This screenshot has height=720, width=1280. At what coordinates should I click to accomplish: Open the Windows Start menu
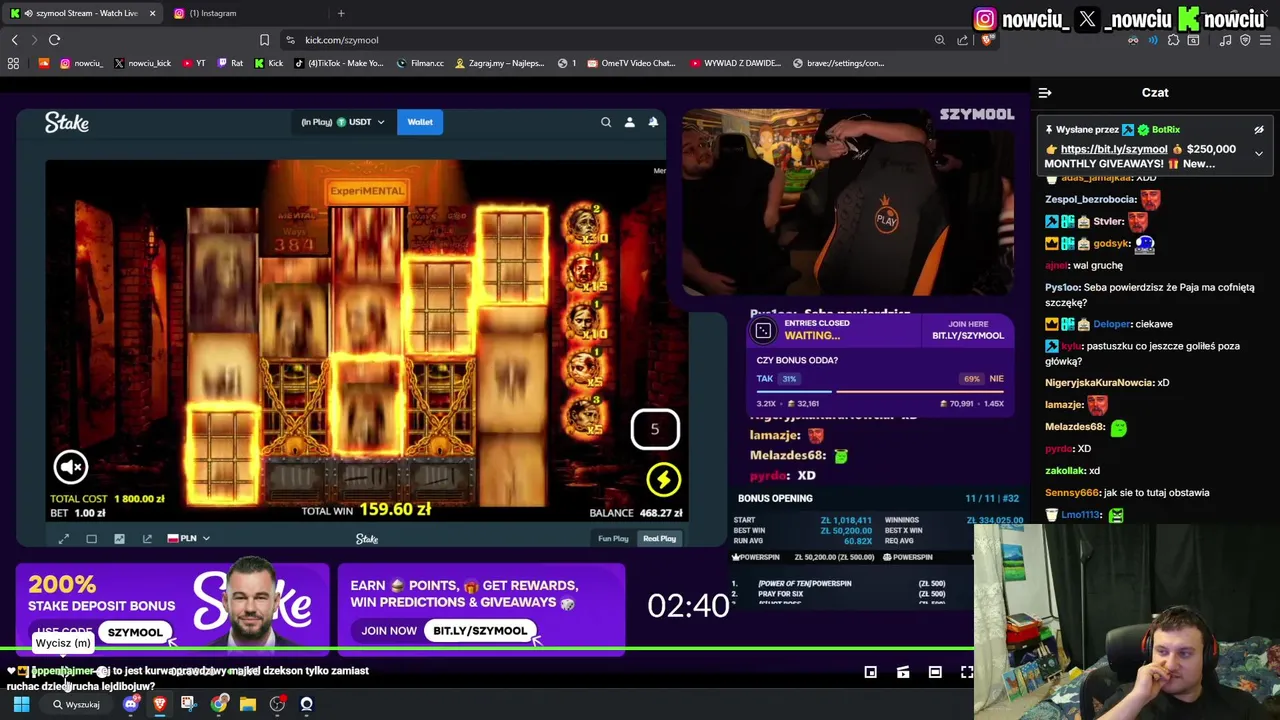click(x=21, y=704)
